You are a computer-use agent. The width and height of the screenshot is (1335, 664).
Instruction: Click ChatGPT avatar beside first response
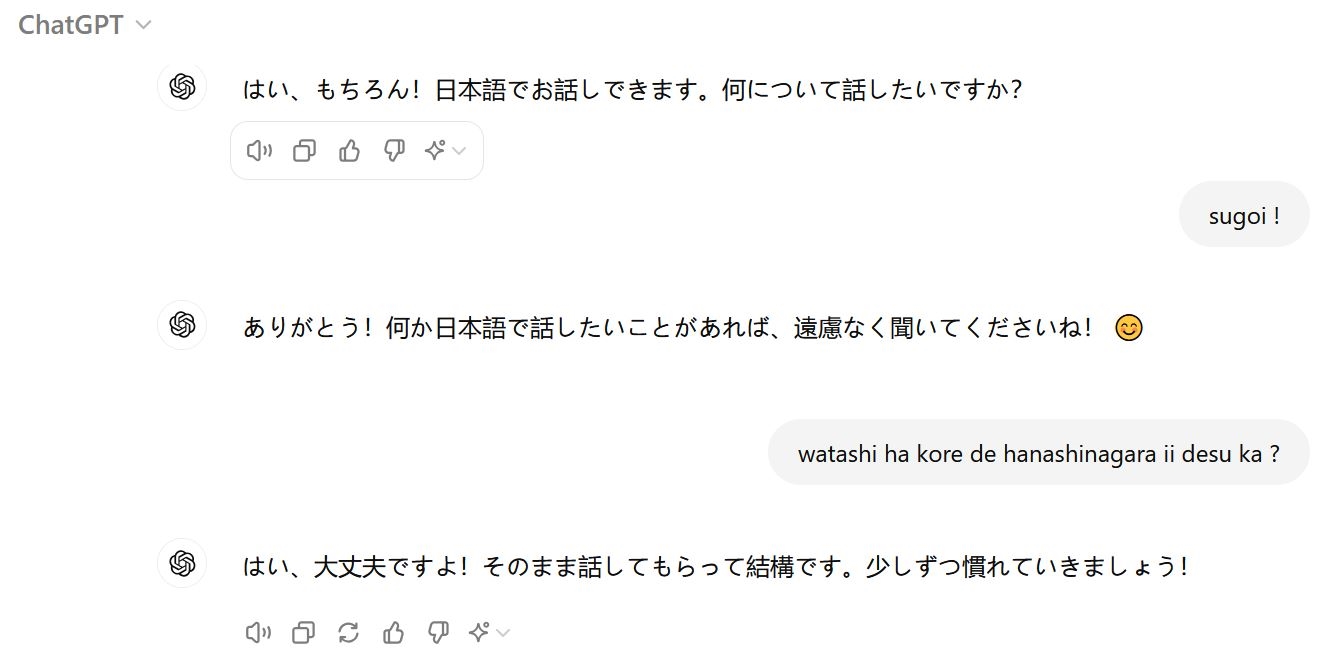[x=182, y=87]
